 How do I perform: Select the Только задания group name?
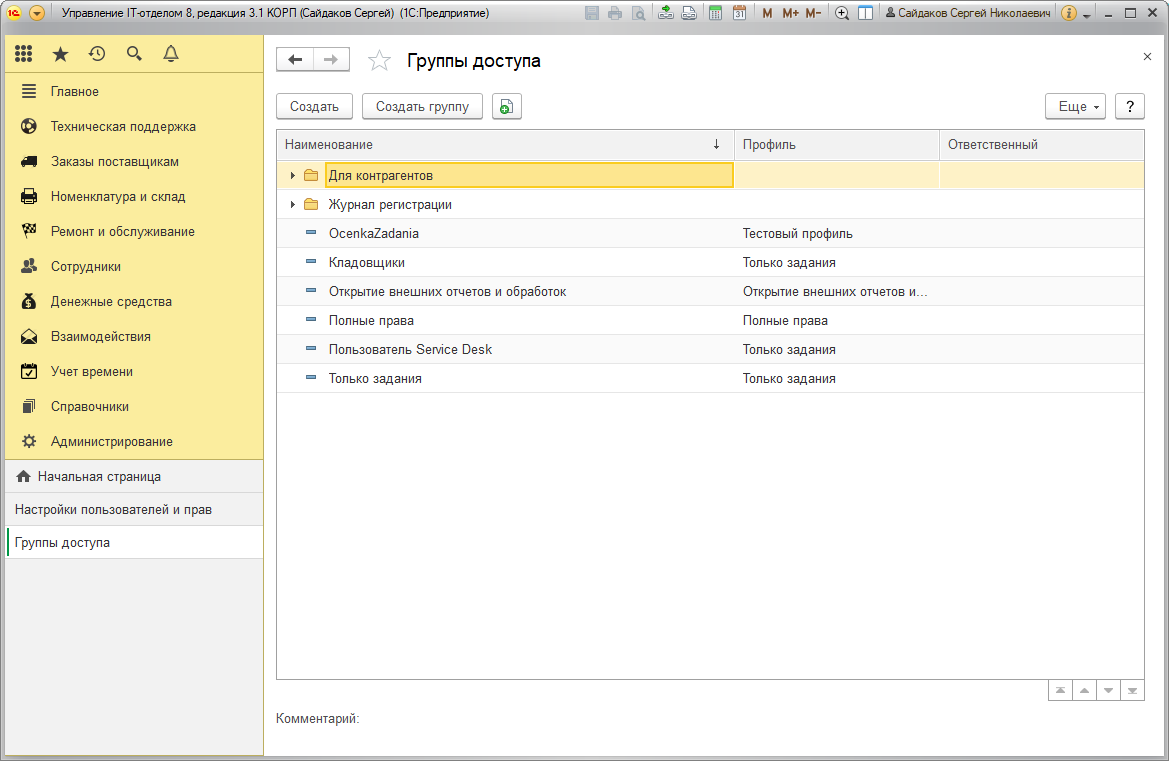[375, 379]
